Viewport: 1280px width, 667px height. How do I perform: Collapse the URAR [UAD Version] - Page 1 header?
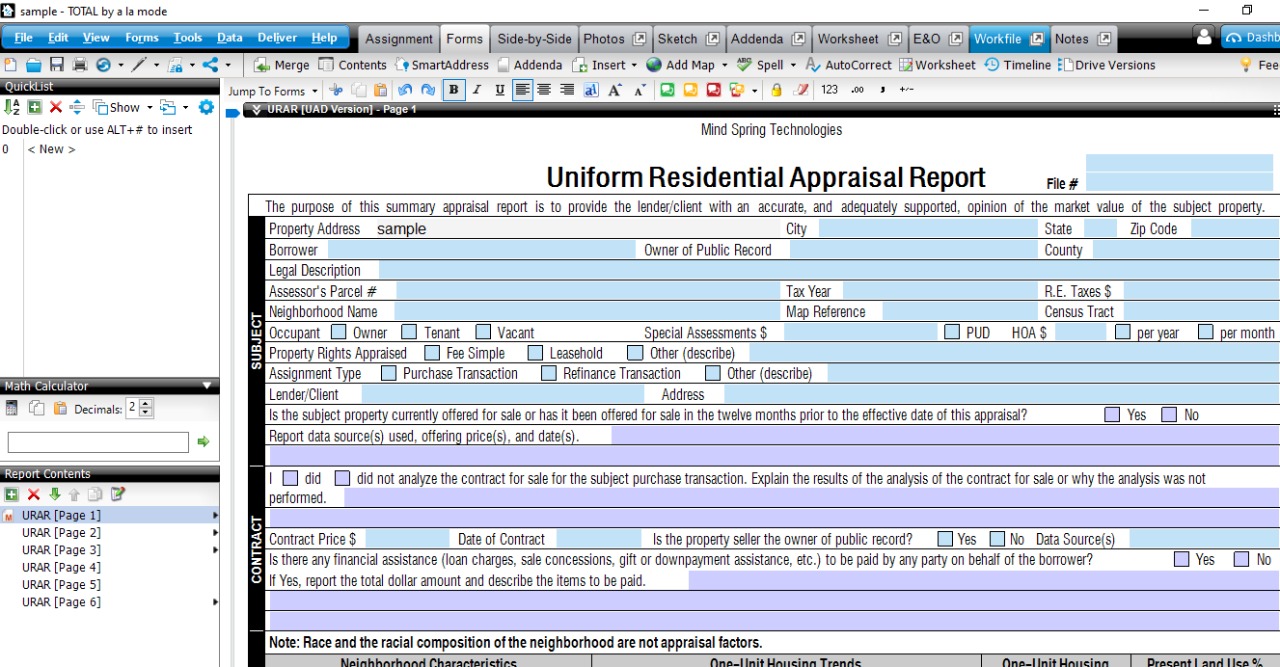(258, 109)
